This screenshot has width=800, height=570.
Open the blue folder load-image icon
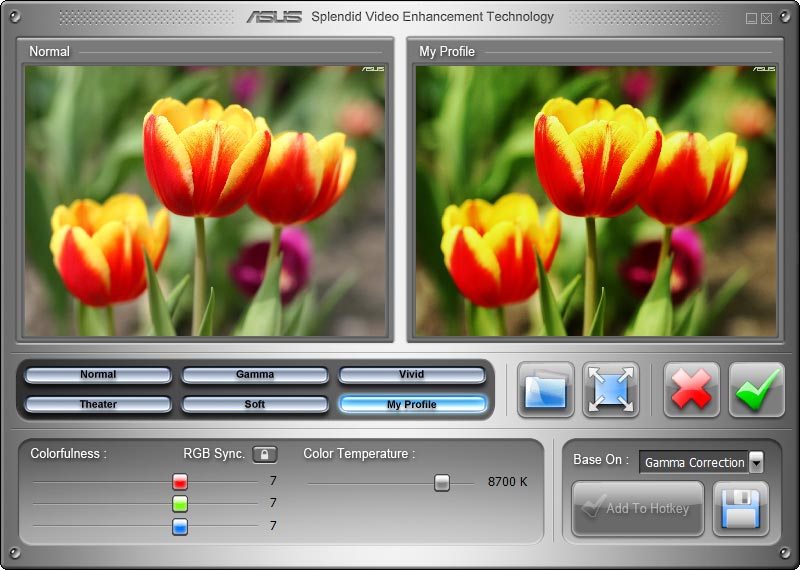pyautogui.click(x=545, y=390)
